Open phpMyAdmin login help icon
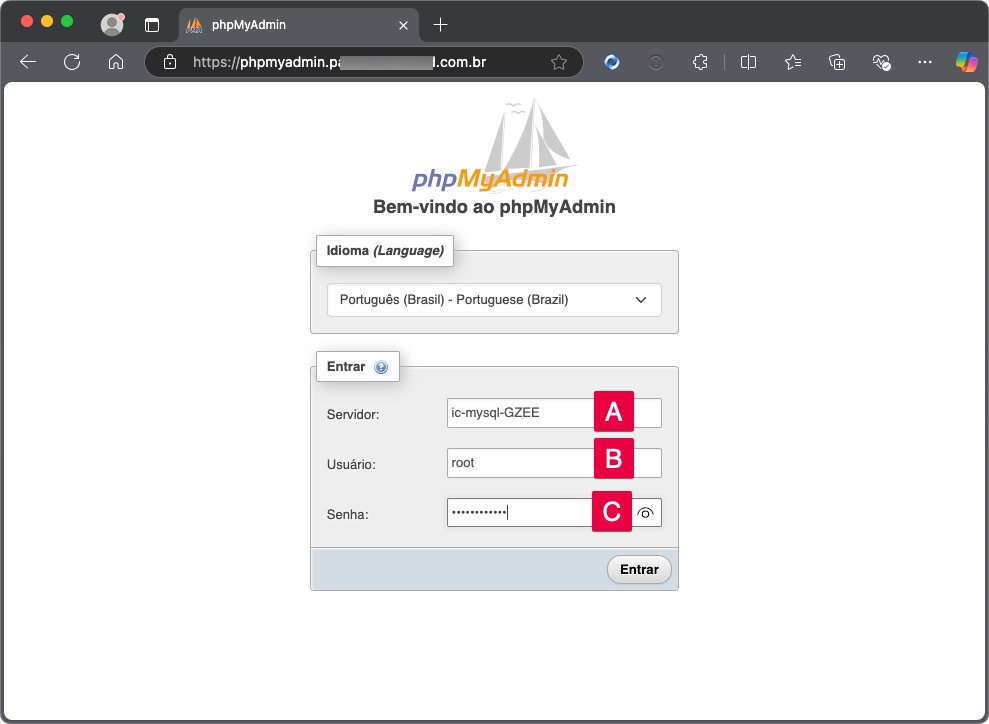Screen dimensions: 989x724 pos(381,367)
